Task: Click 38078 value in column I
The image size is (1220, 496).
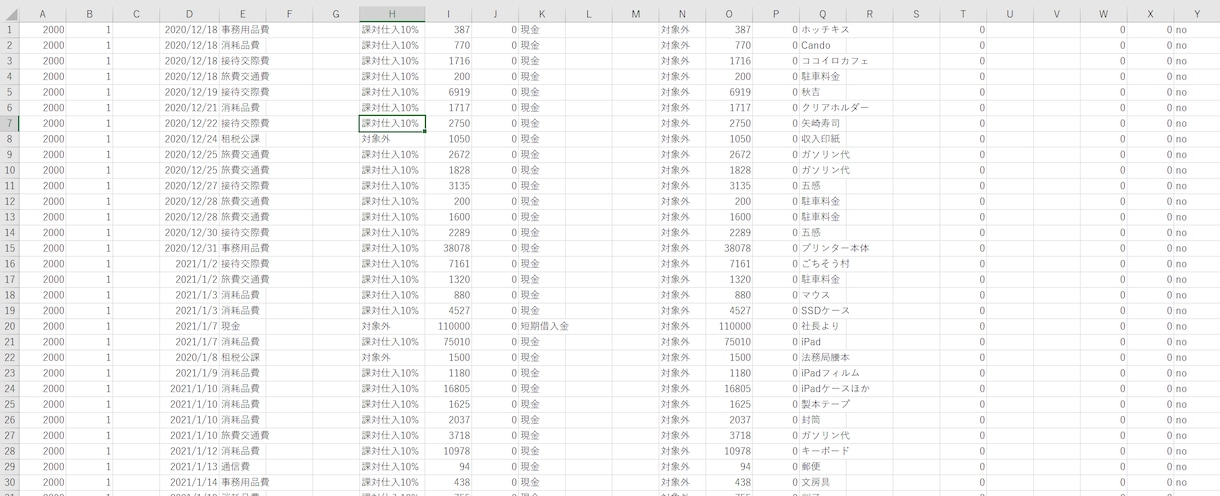Action: click(448, 248)
